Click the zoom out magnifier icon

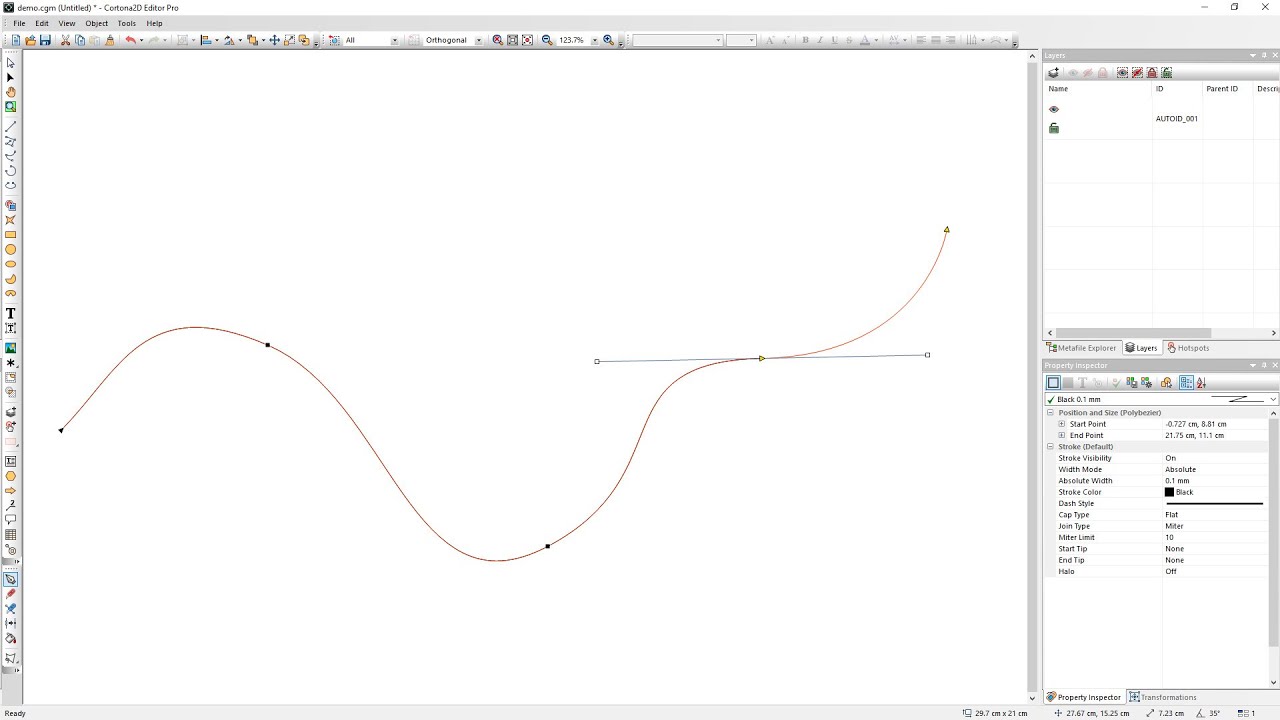(547, 40)
